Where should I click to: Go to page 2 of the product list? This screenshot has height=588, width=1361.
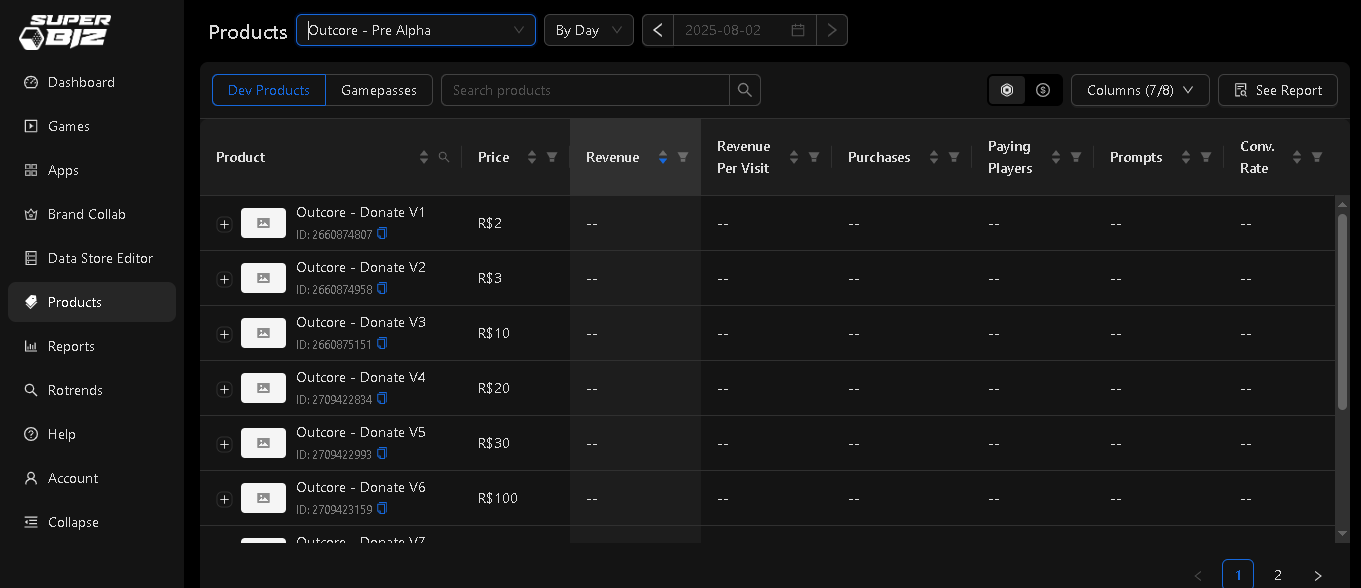click(1277, 574)
